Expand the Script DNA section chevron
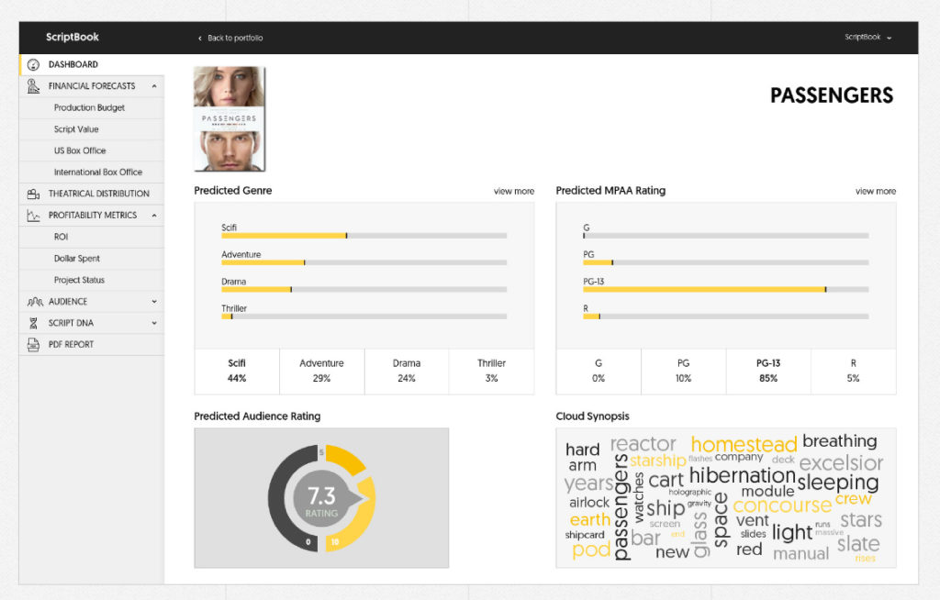This screenshot has height=600, width=940. pos(154,323)
